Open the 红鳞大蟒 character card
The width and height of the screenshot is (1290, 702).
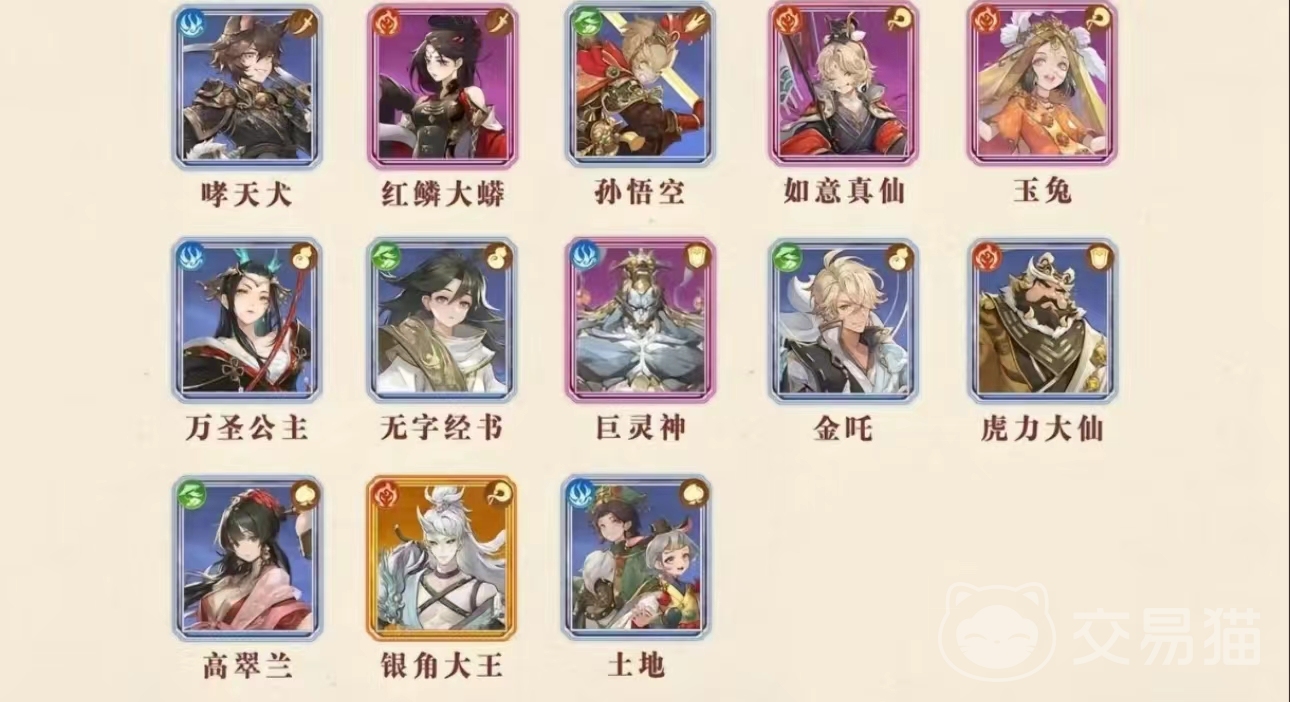click(442, 85)
